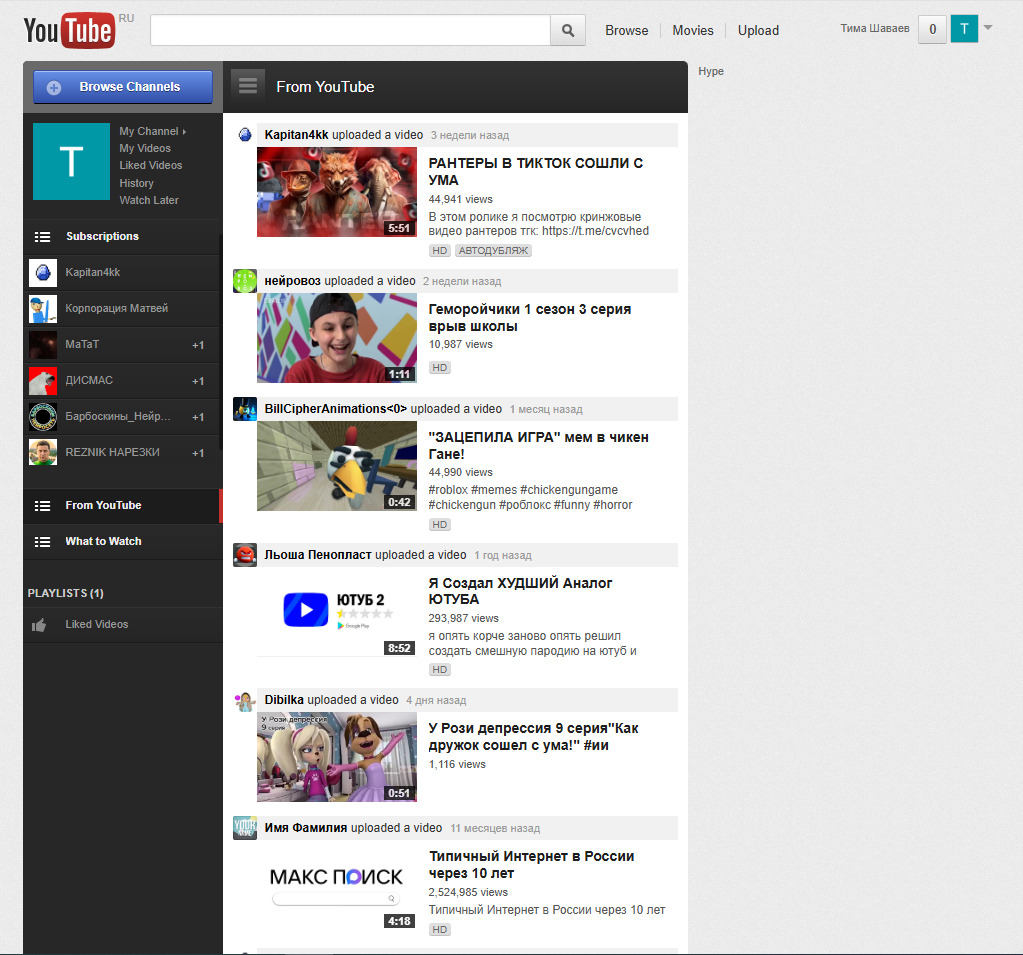
Task: Open the notifications counter showing 0
Action: [932, 29]
